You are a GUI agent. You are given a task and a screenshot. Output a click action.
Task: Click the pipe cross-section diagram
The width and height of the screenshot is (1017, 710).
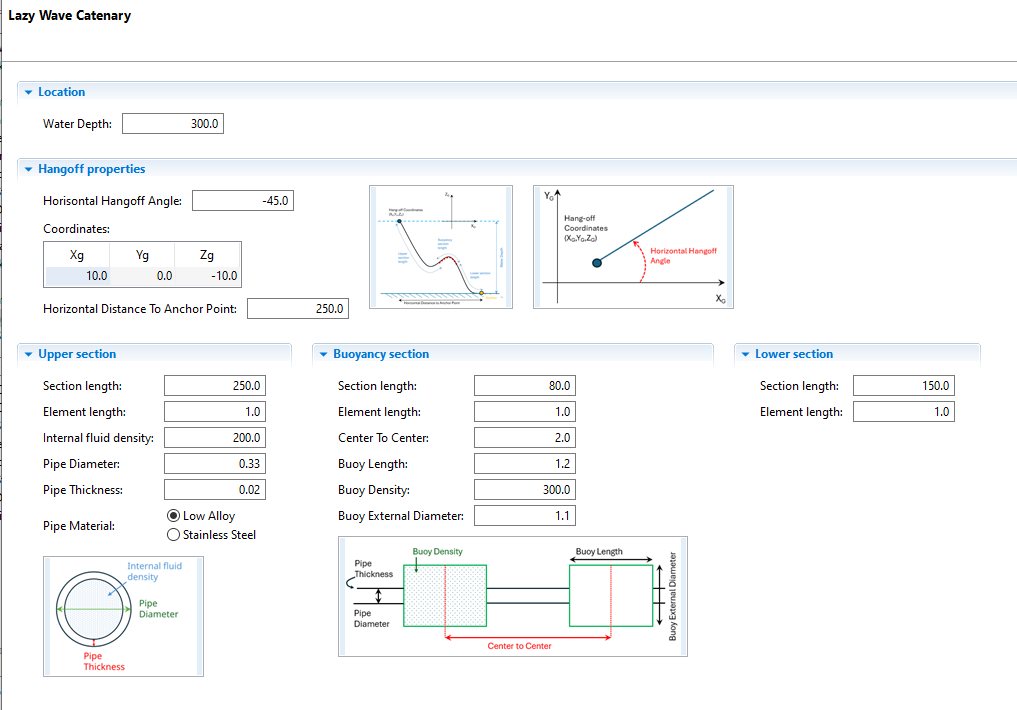point(124,616)
